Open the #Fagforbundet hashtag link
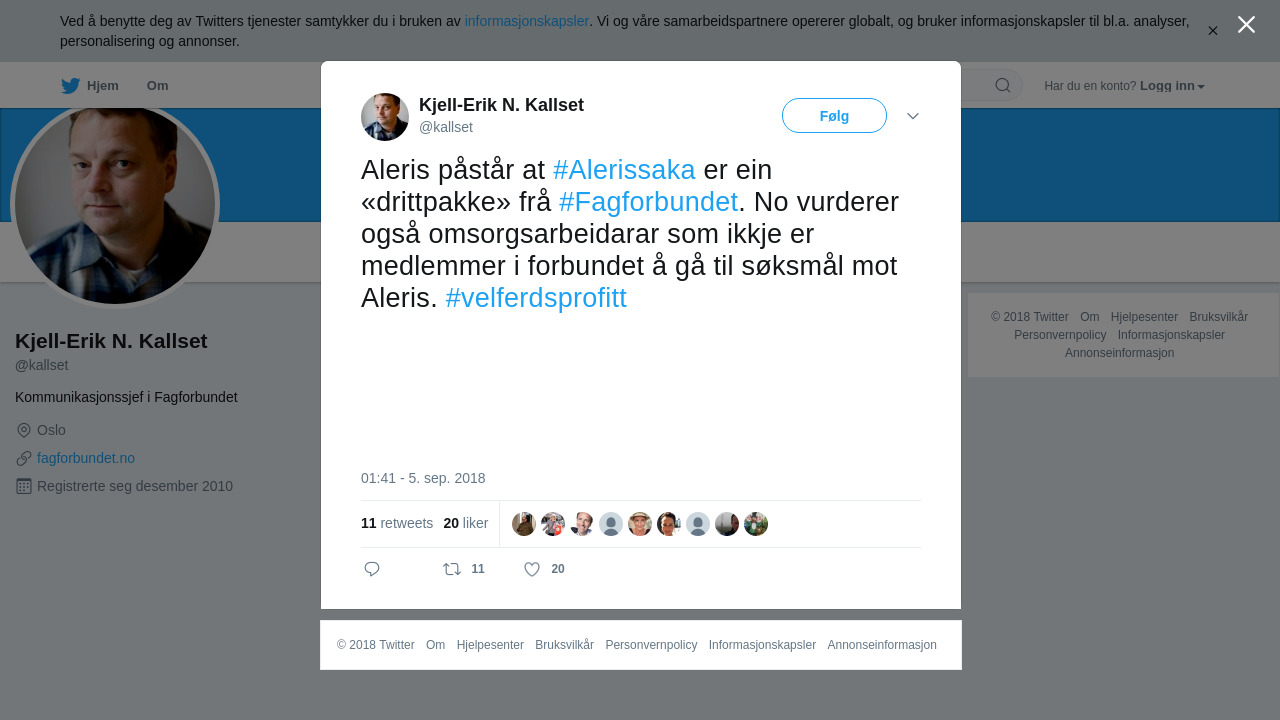Image resolution: width=1280 pixels, height=720 pixels. [x=648, y=202]
